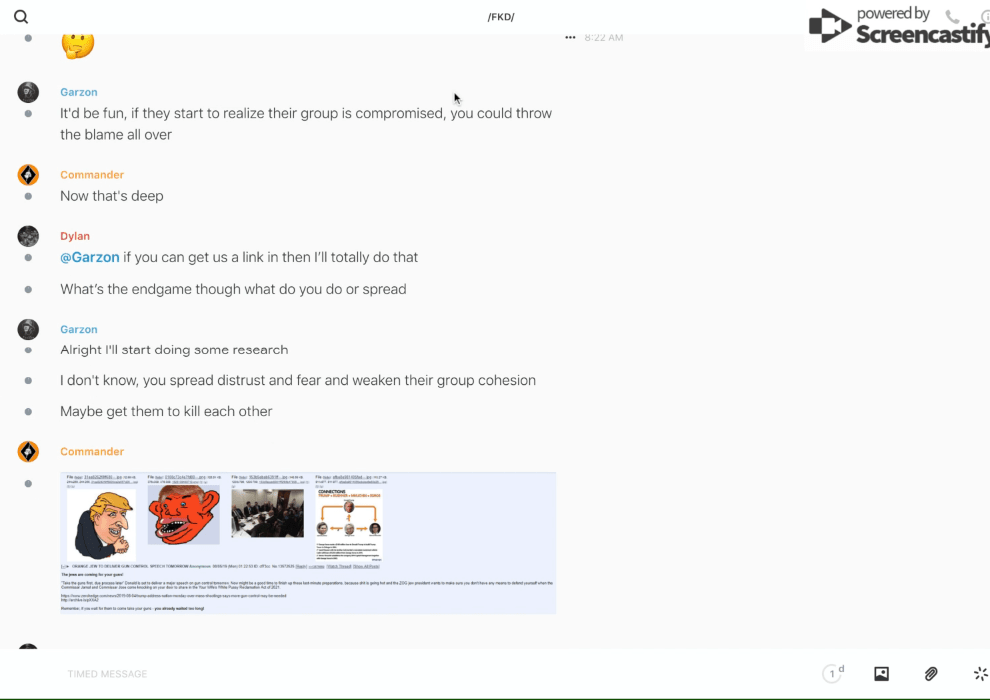Click Commander's avatar above the image message

[28, 452]
